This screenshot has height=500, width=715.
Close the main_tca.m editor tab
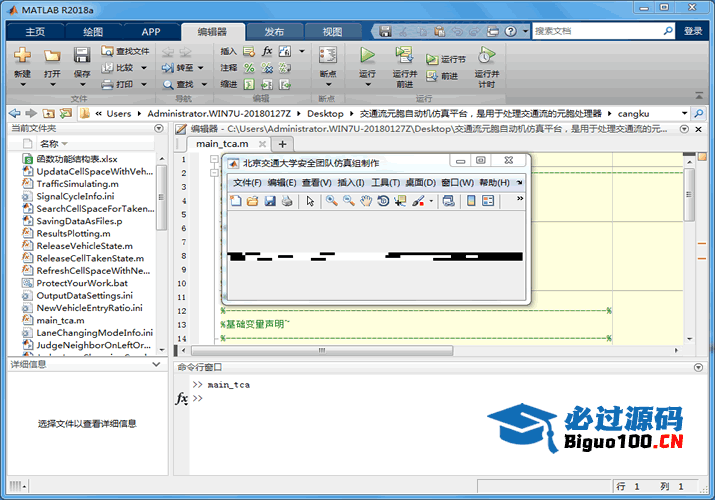coord(262,144)
